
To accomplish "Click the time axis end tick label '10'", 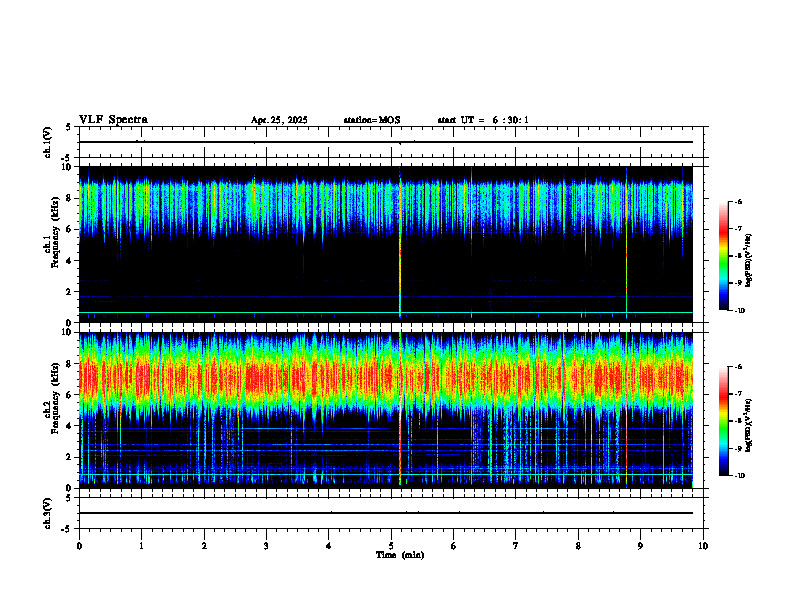I will tap(703, 546).
